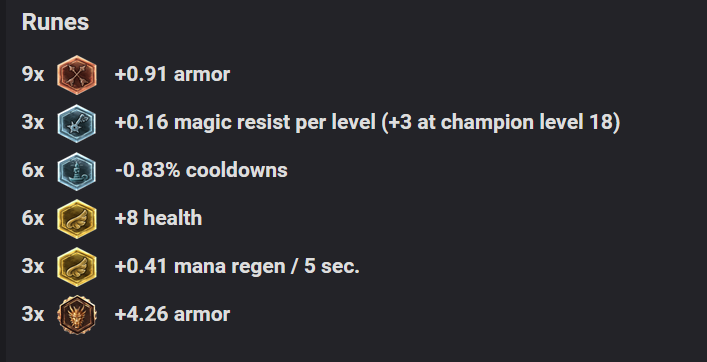Click the (+3 at champion level 18) note
Viewport: 707px width, 362px height.
pyautogui.click(x=501, y=123)
